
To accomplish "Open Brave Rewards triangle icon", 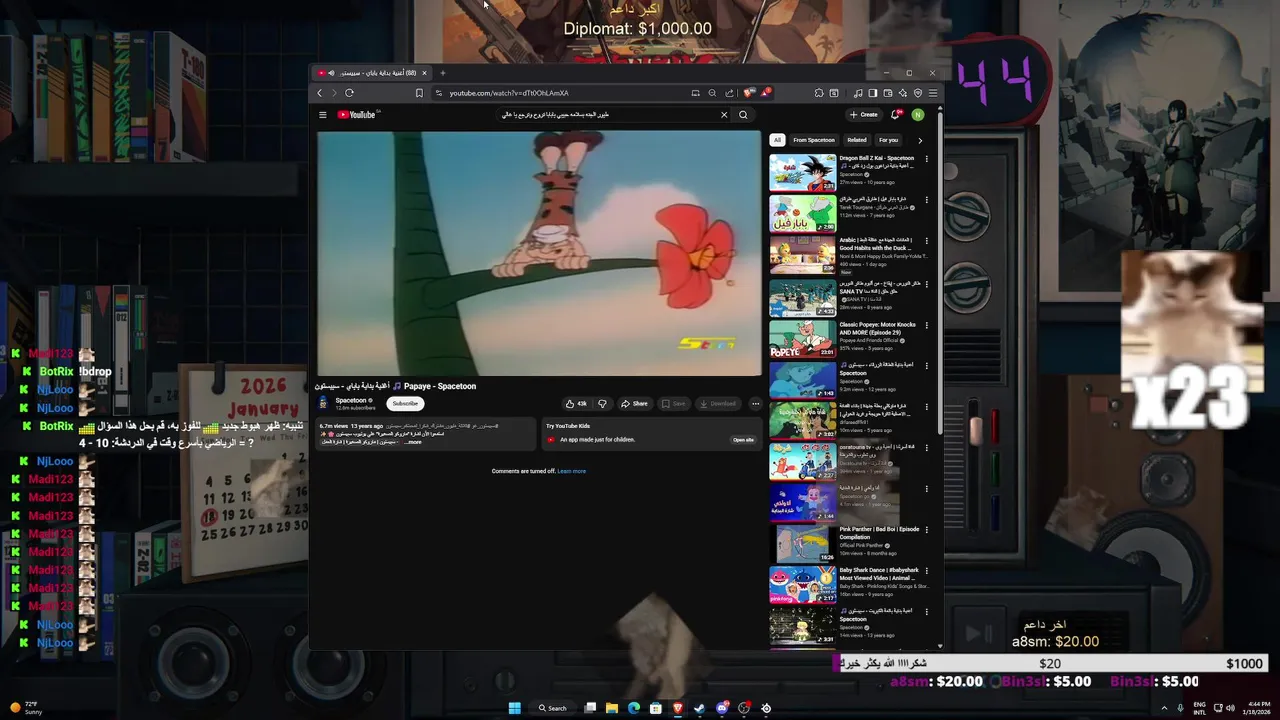I will coord(766,93).
